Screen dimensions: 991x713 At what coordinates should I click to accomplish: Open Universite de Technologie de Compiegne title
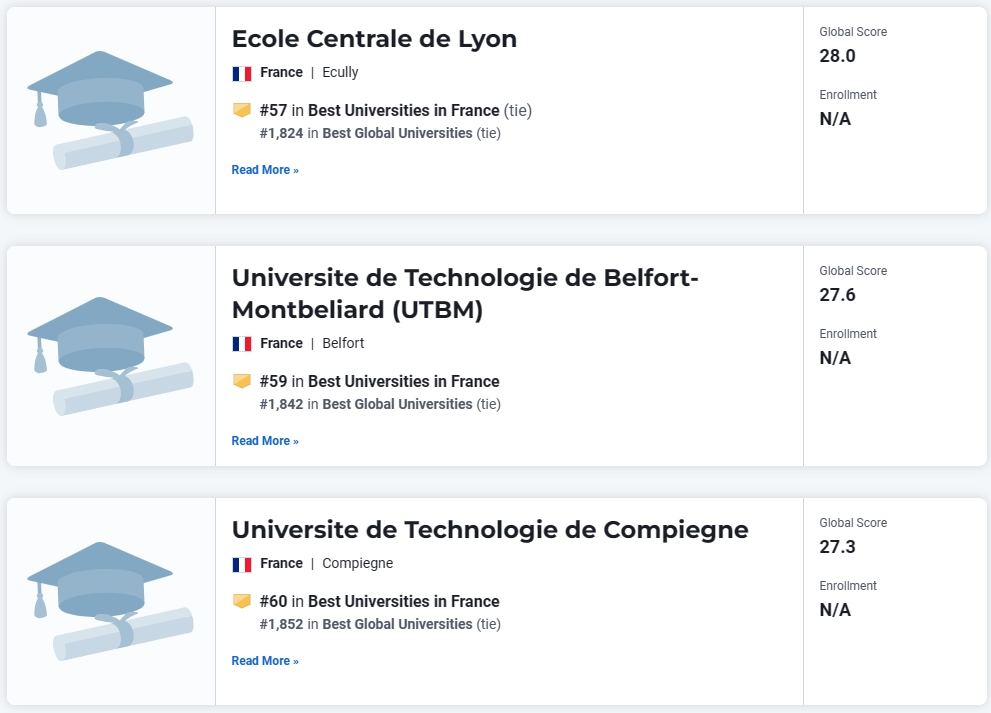(x=490, y=530)
